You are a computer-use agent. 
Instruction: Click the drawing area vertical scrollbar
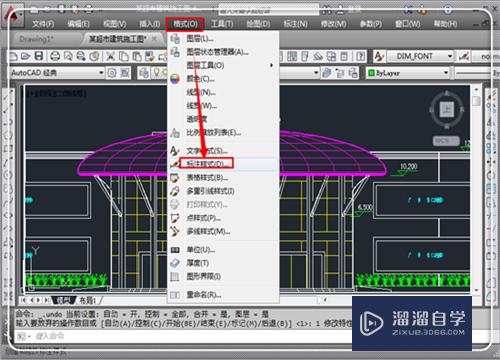(x=476, y=190)
